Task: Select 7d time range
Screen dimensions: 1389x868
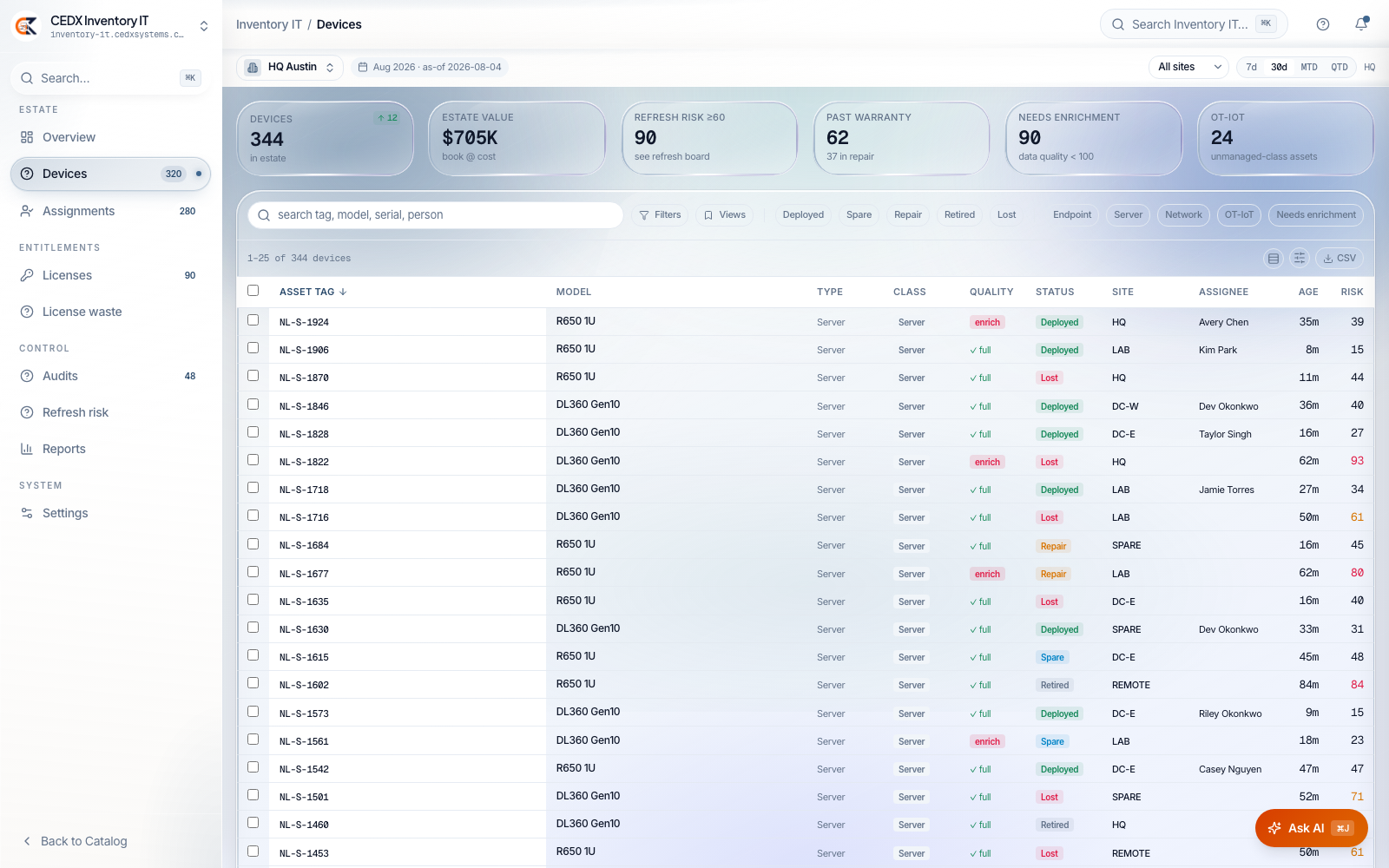Action: (1251, 67)
